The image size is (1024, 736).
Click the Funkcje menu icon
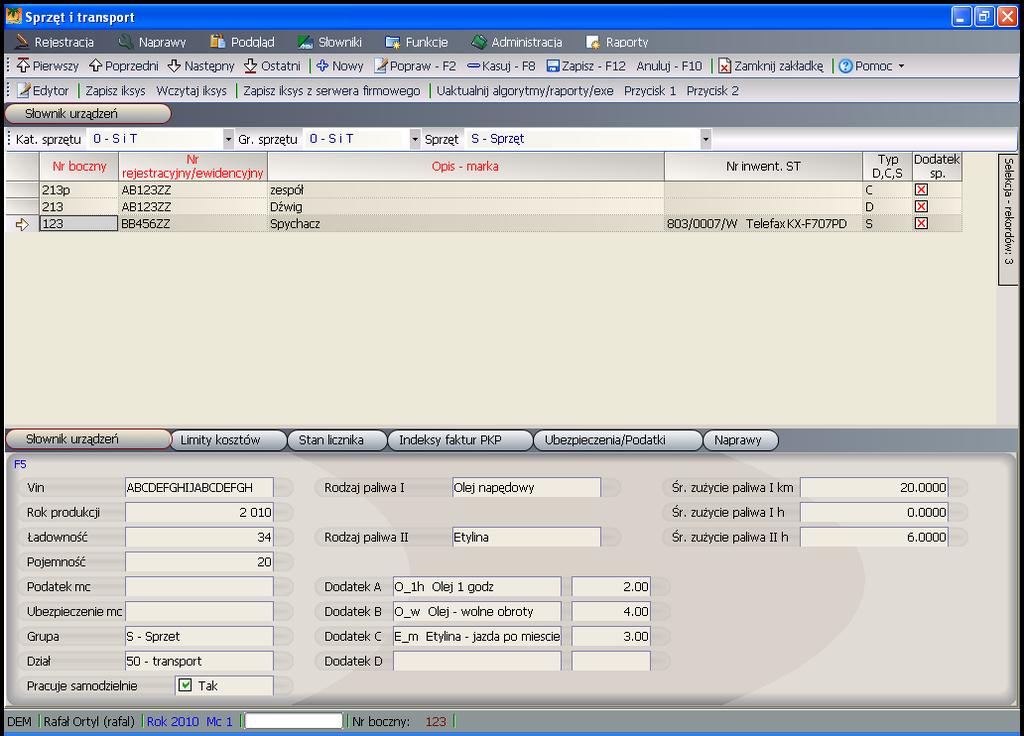coord(392,42)
